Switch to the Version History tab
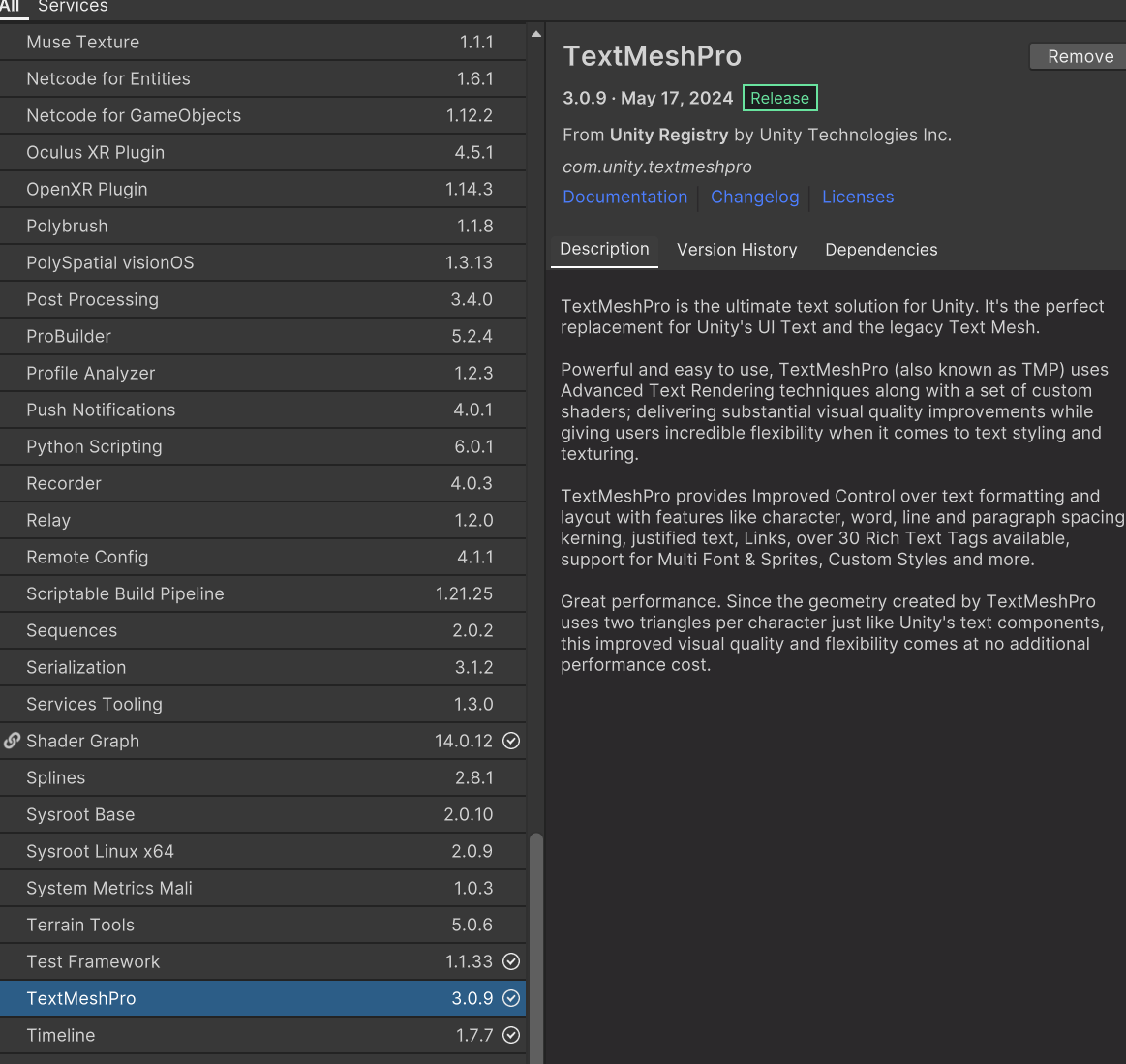This screenshot has height=1064, width=1126. click(737, 250)
